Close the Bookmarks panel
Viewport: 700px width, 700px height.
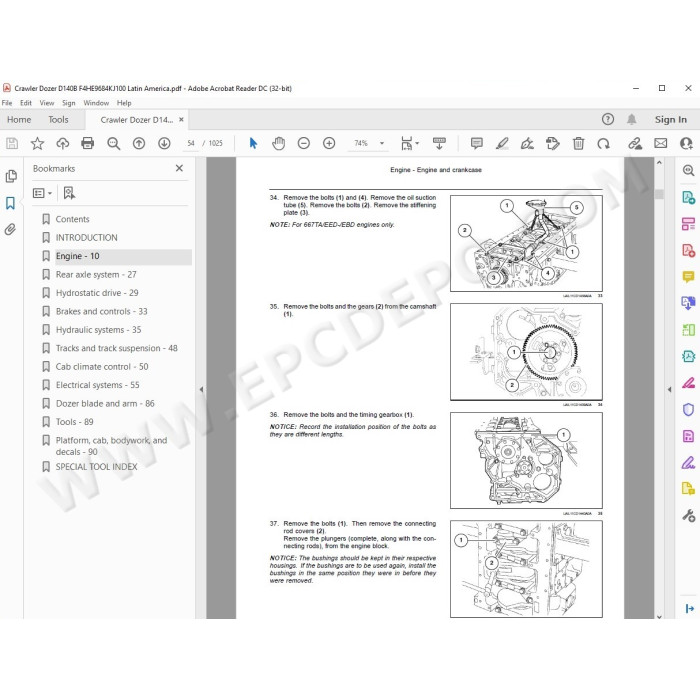click(179, 168)
